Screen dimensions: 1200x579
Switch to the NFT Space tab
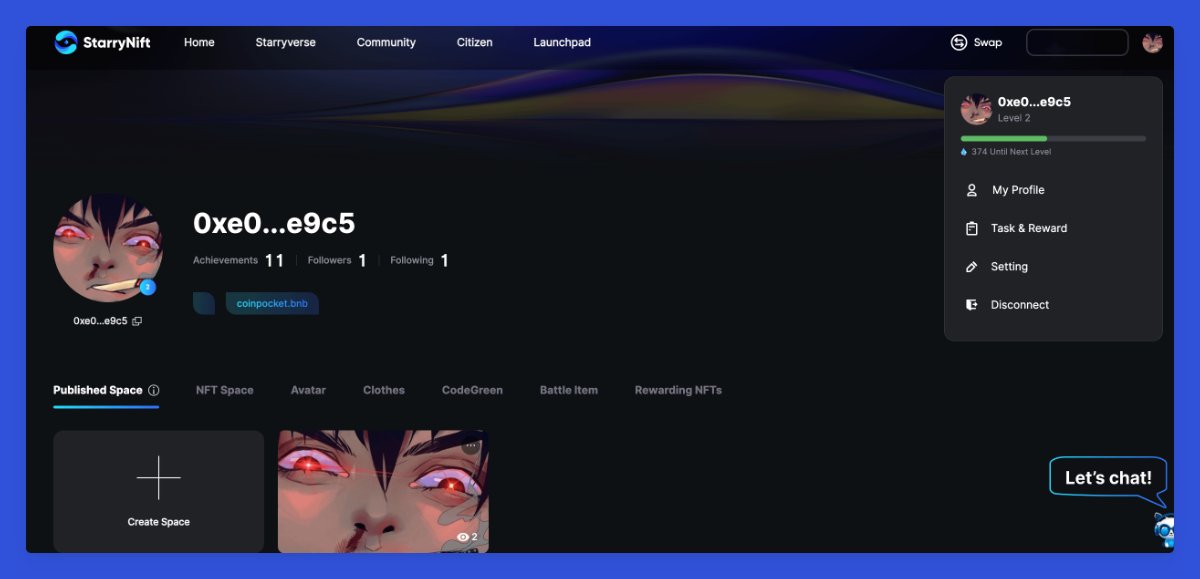coord(225,390)
